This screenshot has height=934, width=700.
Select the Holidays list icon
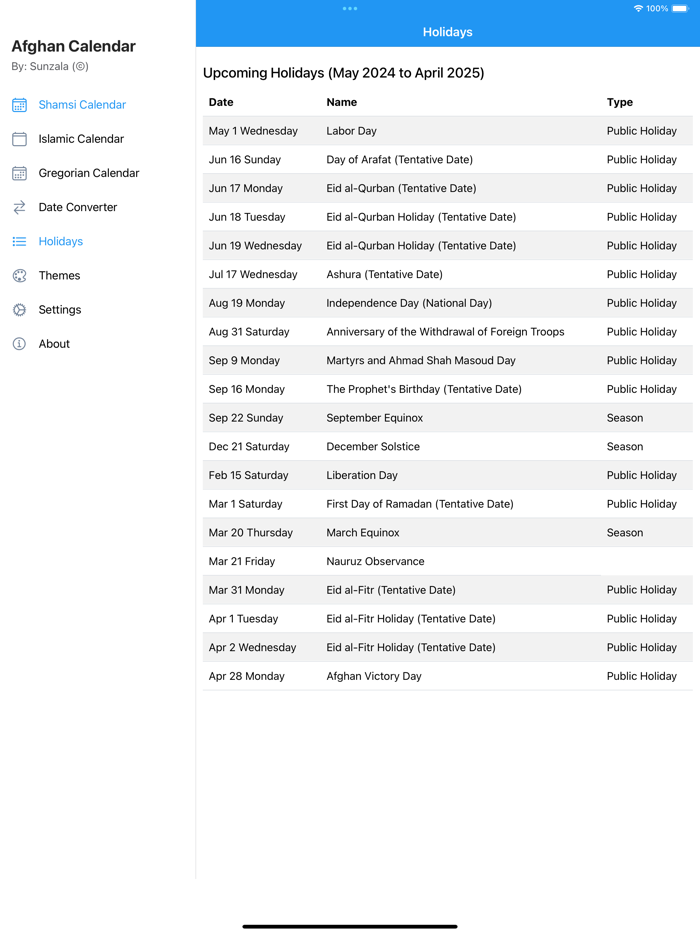(x=19, y=241)
